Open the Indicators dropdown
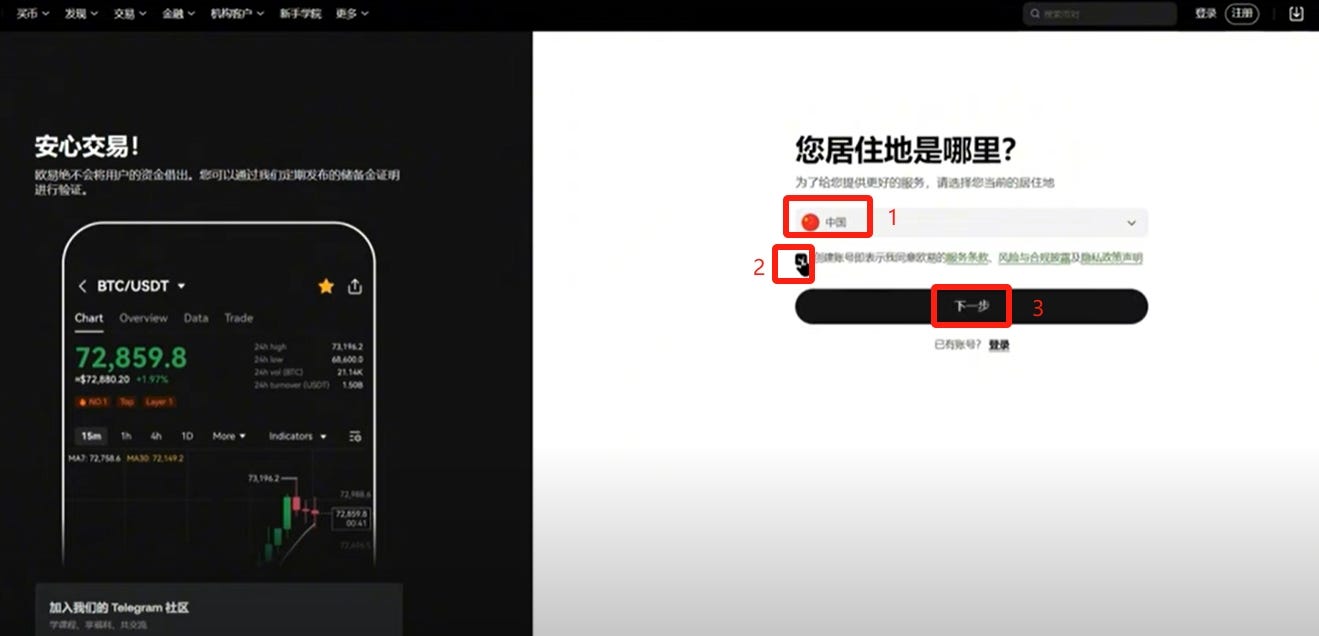The image size is (1319, 636). (298, 436)
